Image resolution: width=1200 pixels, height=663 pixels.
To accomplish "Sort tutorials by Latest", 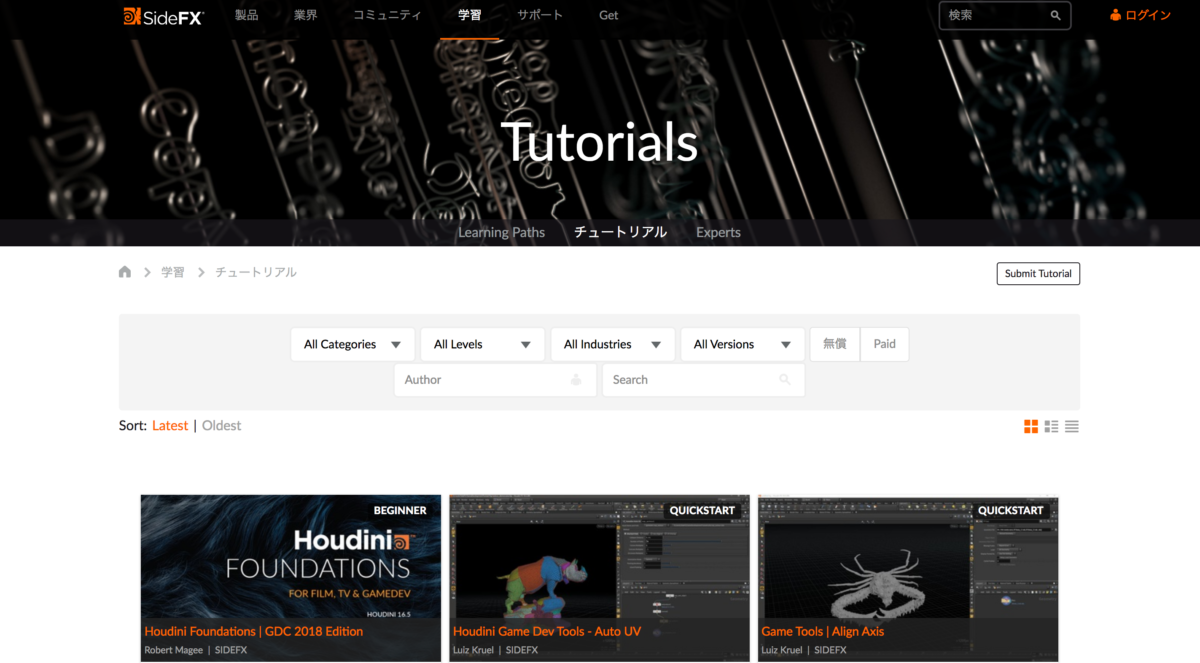I will click(x=170, y=426).
